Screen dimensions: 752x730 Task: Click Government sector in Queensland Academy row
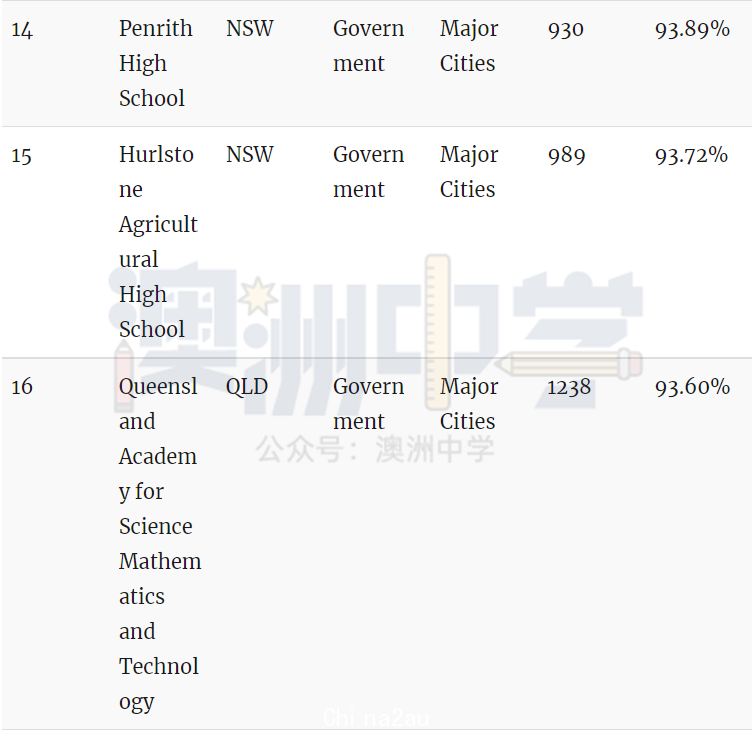point(368,404)
